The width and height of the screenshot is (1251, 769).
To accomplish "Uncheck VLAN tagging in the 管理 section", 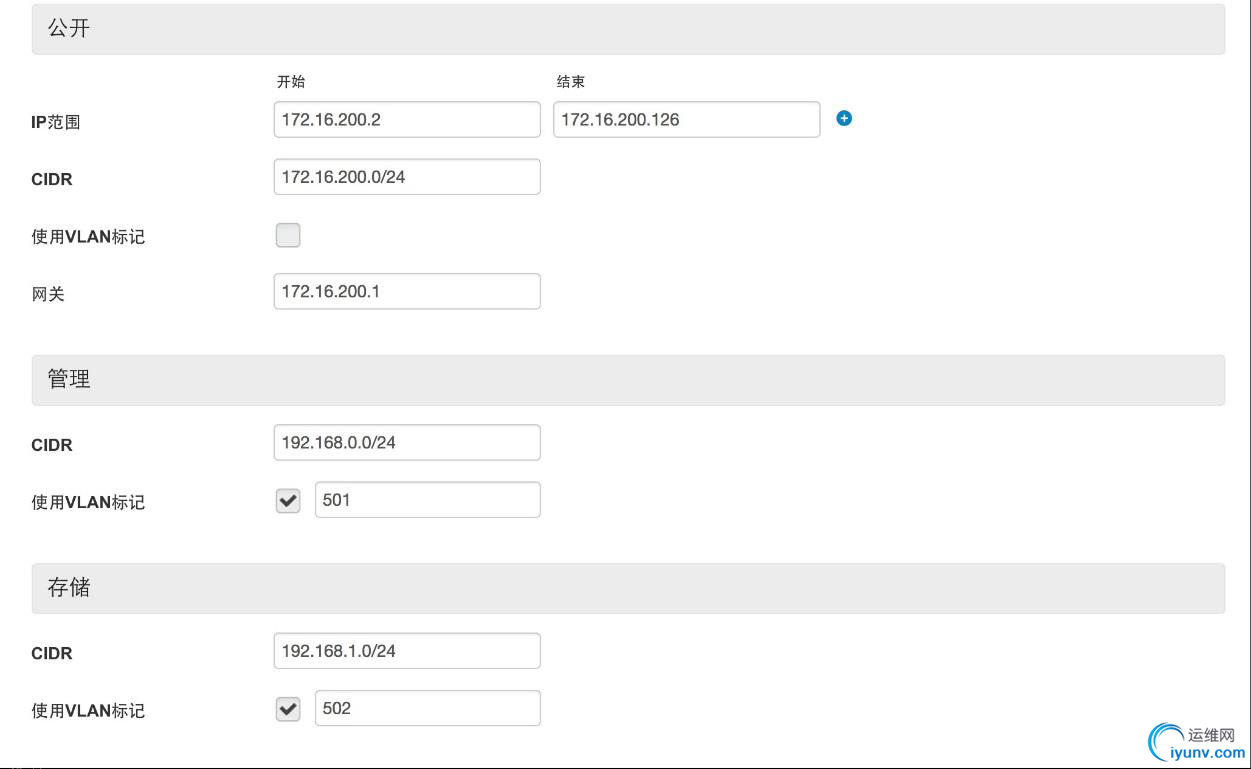I will tap(288, 501).
